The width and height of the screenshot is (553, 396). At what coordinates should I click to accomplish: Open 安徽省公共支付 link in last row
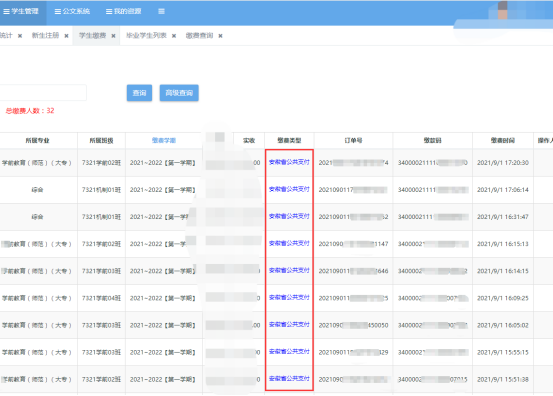289,379
